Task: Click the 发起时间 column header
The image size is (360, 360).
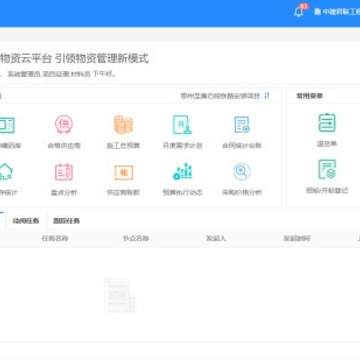Action: (297, 238)
